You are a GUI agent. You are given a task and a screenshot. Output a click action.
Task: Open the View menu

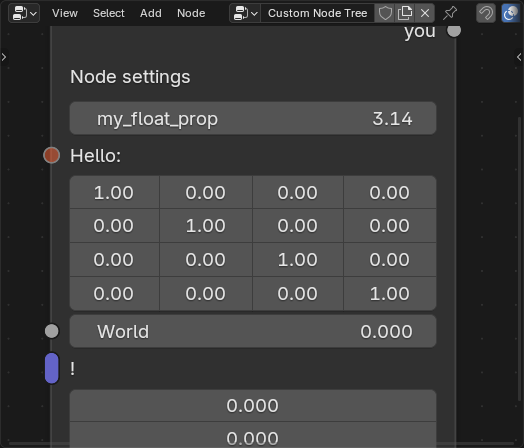tap(64, 13)
